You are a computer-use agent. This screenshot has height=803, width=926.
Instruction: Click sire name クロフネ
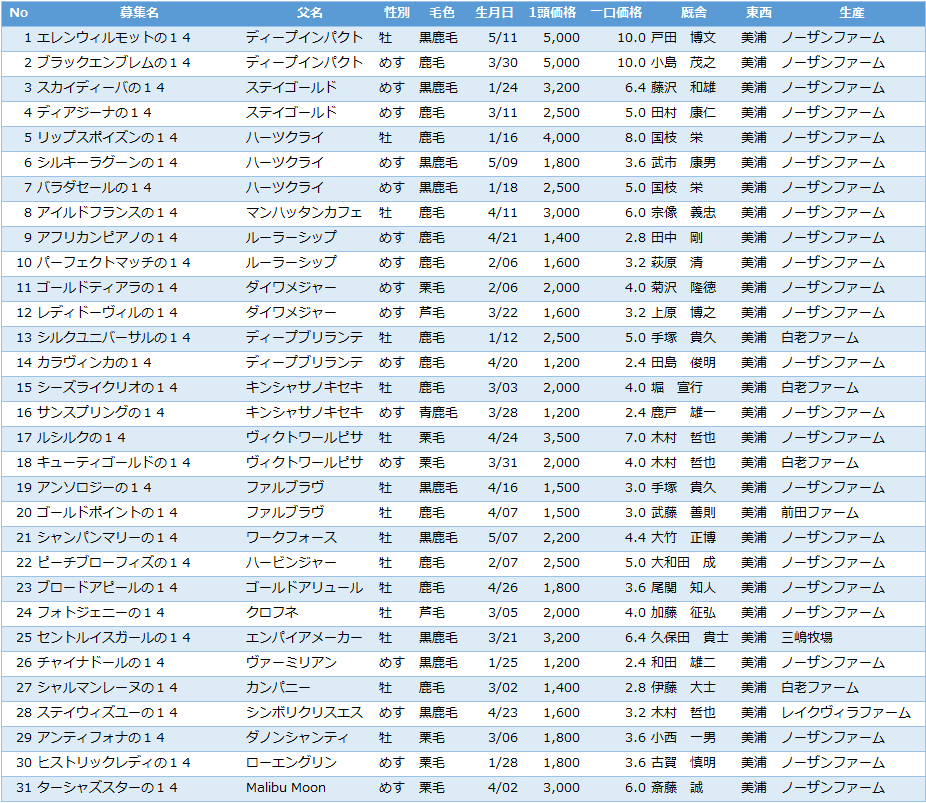pos(272,612)
